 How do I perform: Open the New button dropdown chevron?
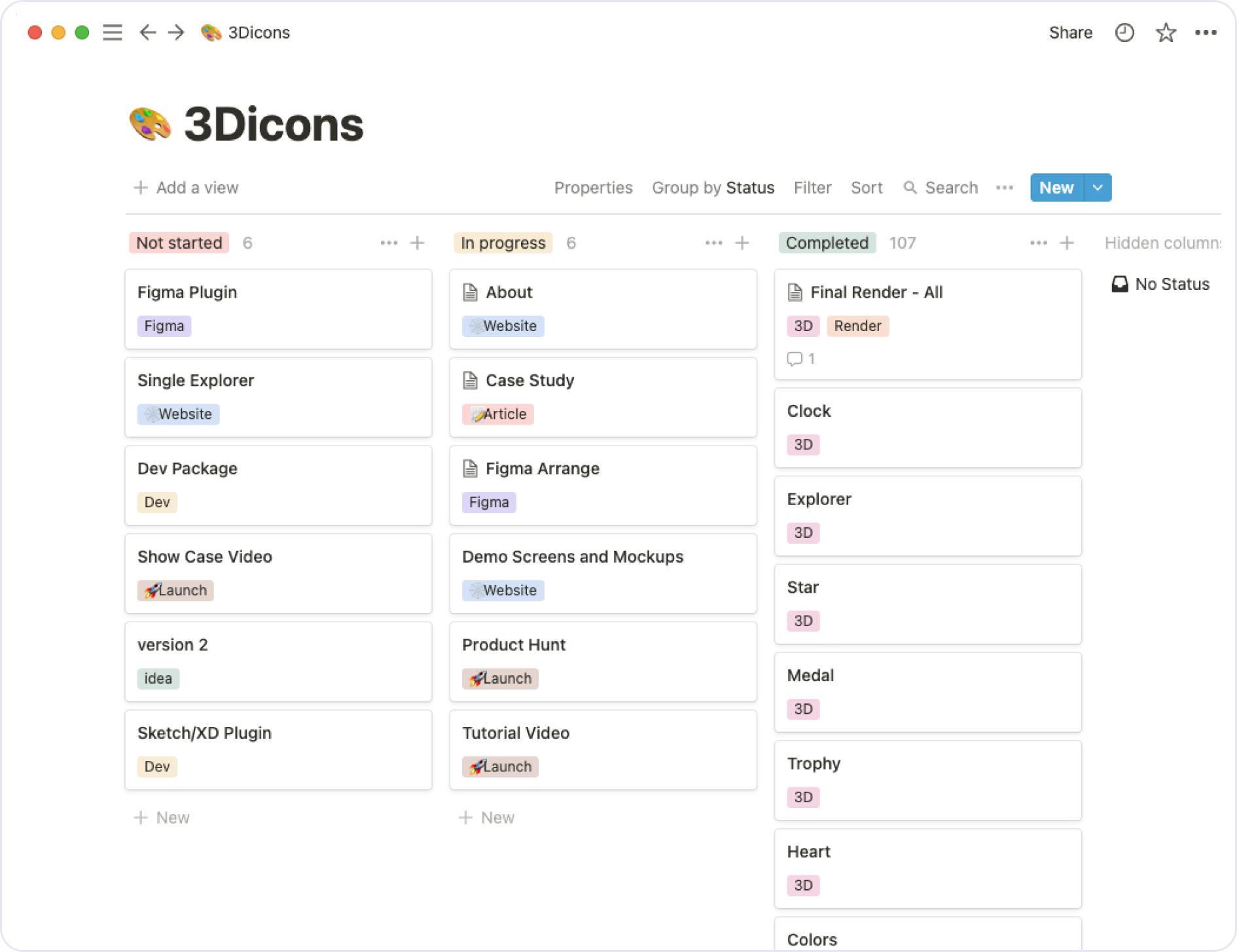1097,188
